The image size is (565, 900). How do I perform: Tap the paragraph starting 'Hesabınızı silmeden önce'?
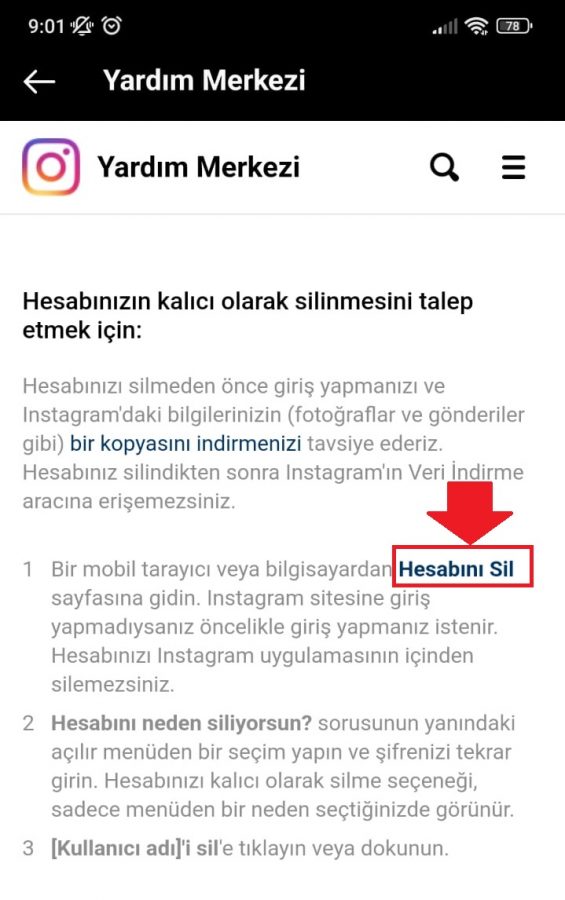point(273,444)
